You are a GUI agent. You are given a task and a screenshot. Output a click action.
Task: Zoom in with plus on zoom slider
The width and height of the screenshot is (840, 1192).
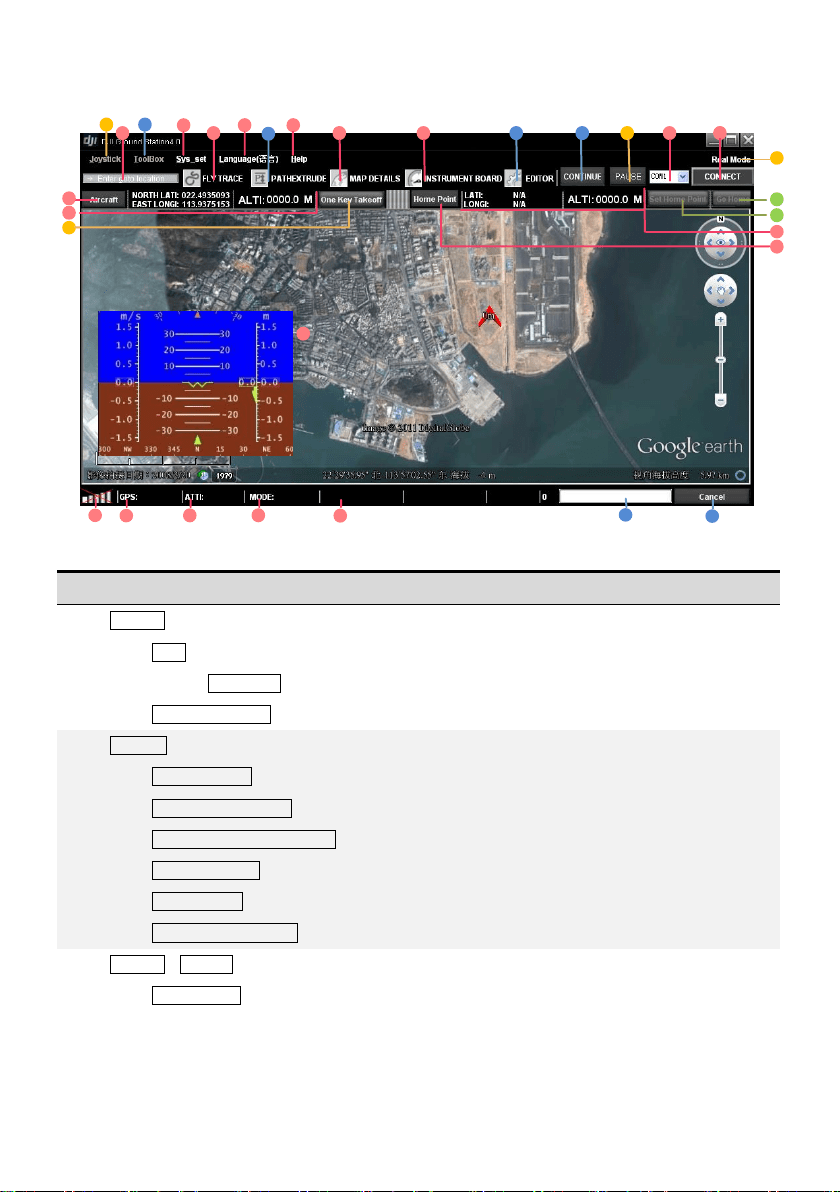point(721,320)
